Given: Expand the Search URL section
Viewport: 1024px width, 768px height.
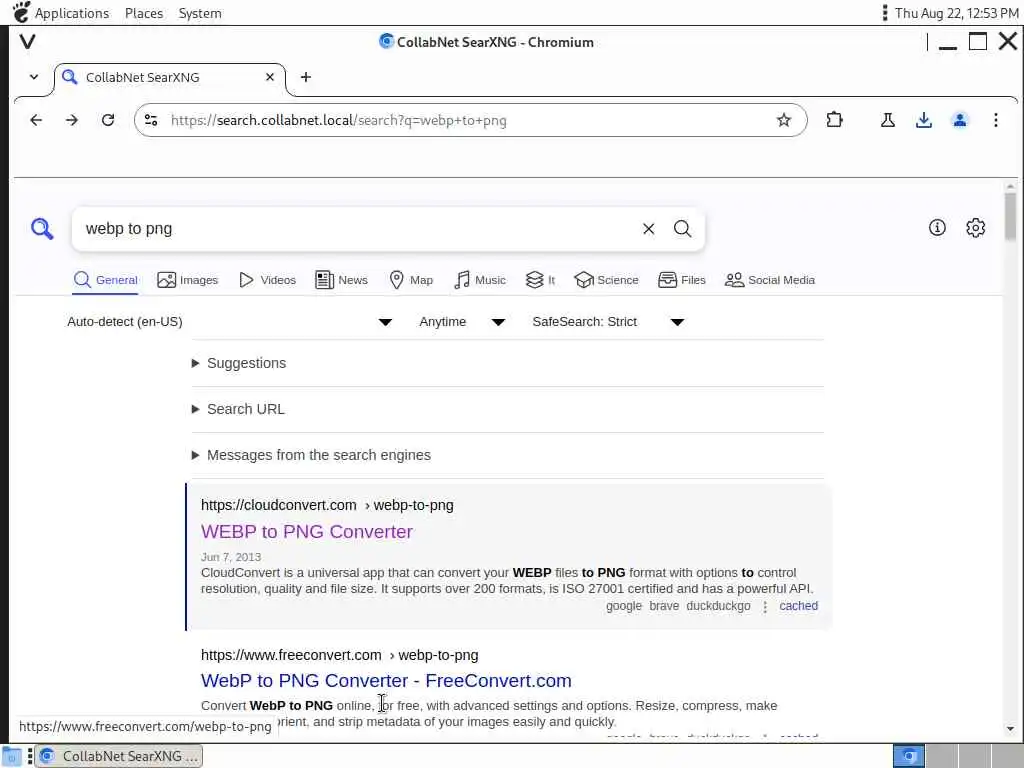Looking at the screenshot, I should tap(238, 409).
